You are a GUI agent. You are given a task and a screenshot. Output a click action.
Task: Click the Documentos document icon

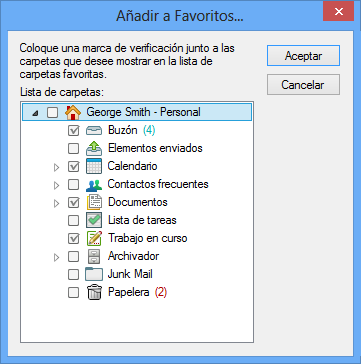(94, 202)
